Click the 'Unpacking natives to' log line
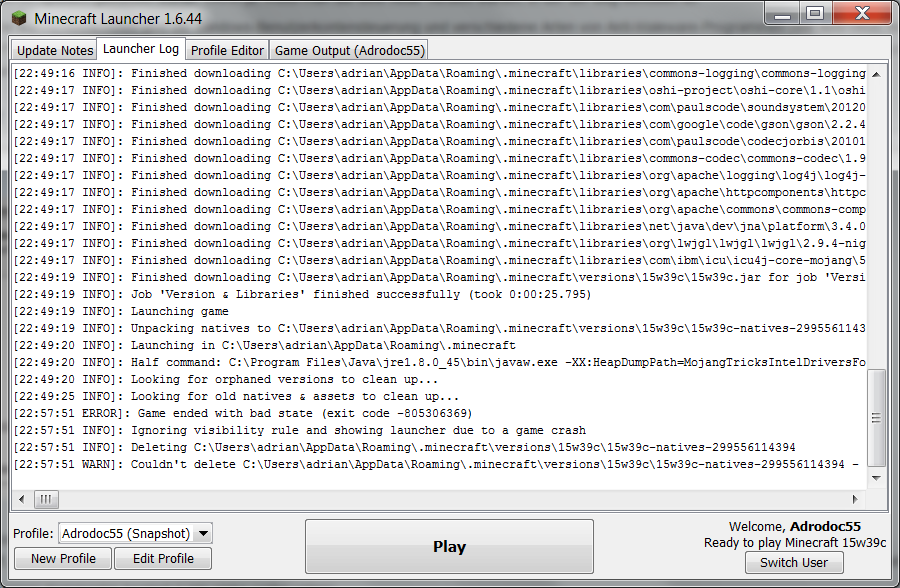Viewport: 900px width, 588px height. pos(440,328)
